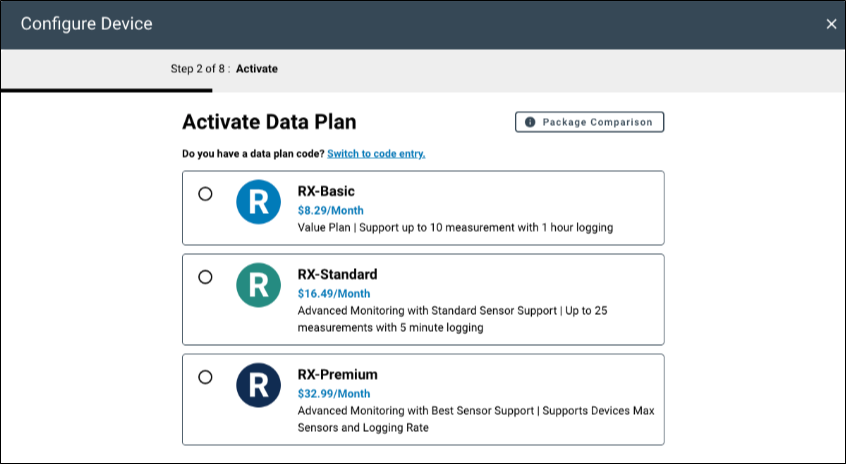Click the navy RX-Premium plan logo
Viewport: 846px width, 464px height.
click(260, 386)
